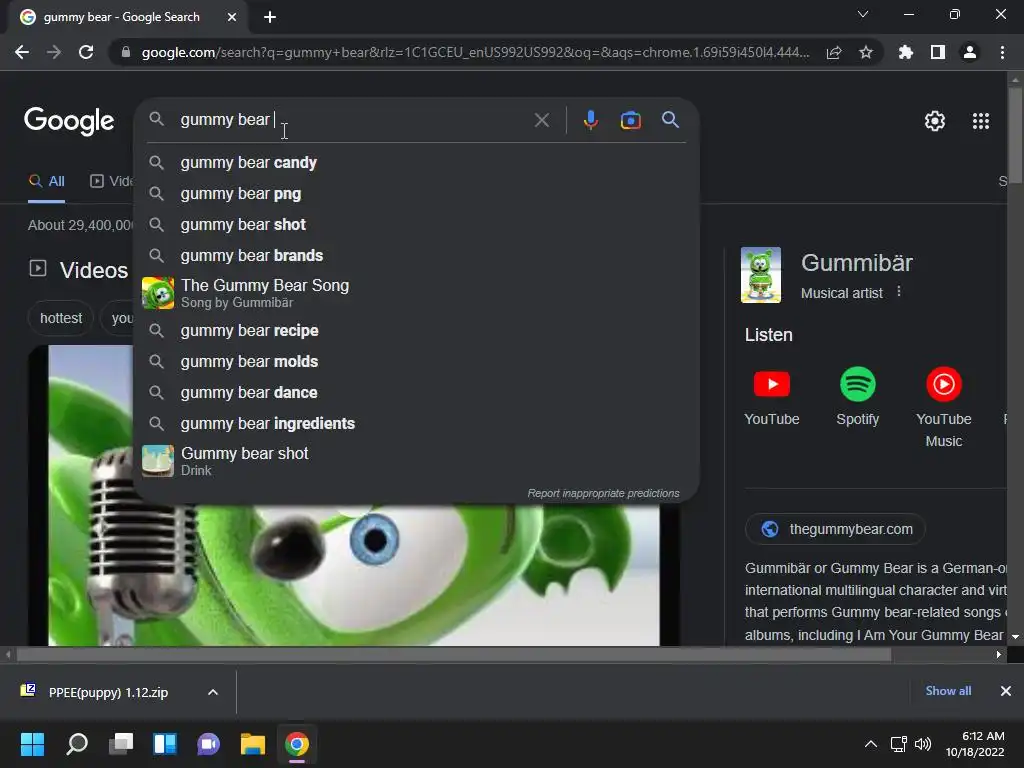This screenshot has height=768, width=1024.
Task: Click the Google logo
Action: coord(69,121)
